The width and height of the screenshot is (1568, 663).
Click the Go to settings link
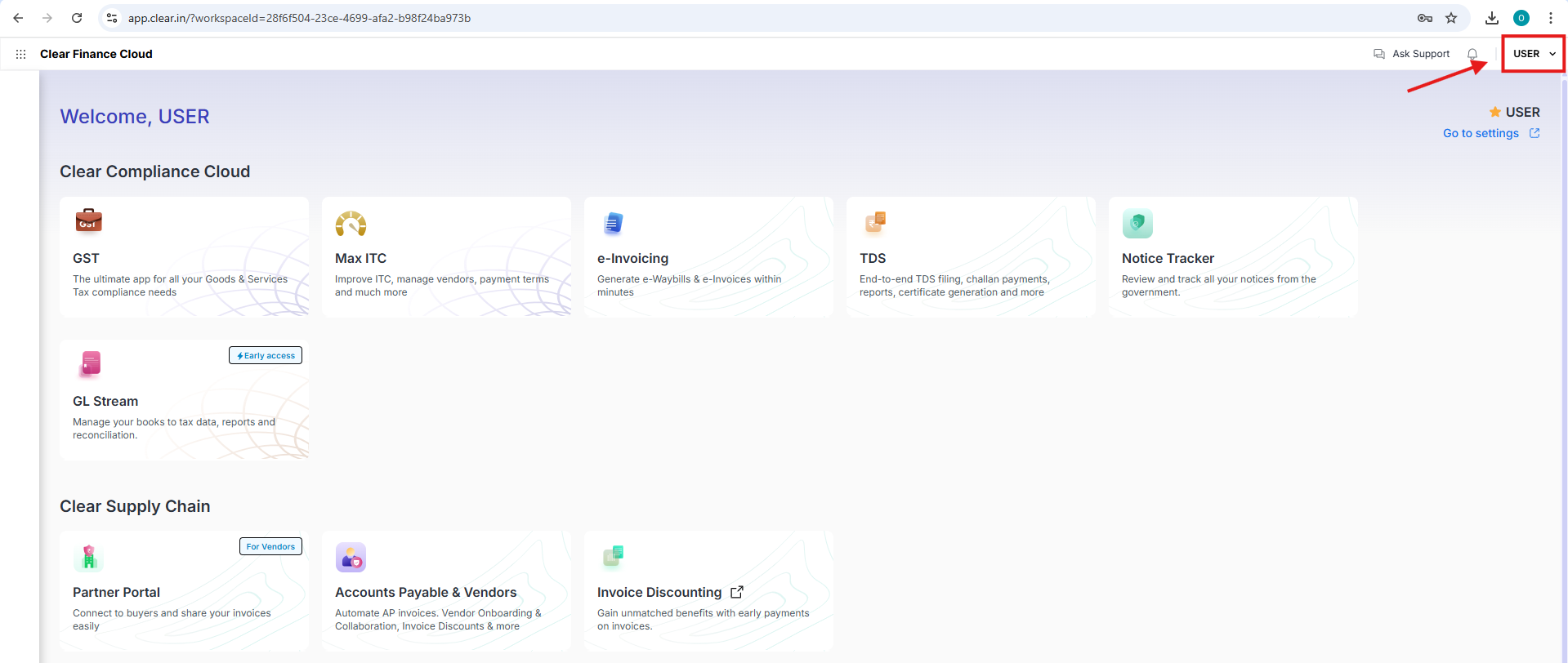coord(1481,133)
